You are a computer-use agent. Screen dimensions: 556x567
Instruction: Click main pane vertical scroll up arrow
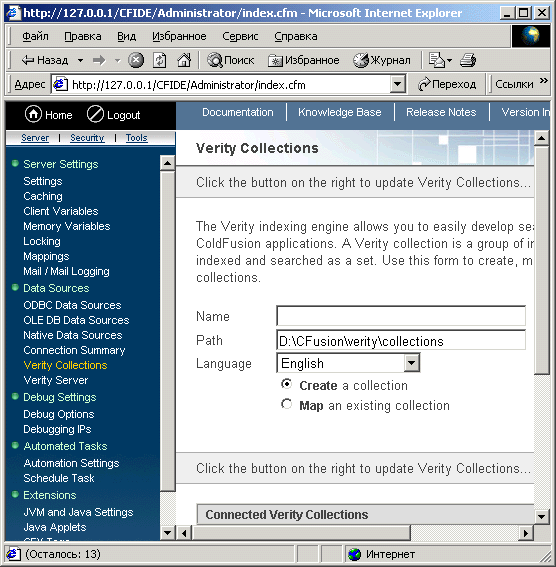tap(541, 138)
